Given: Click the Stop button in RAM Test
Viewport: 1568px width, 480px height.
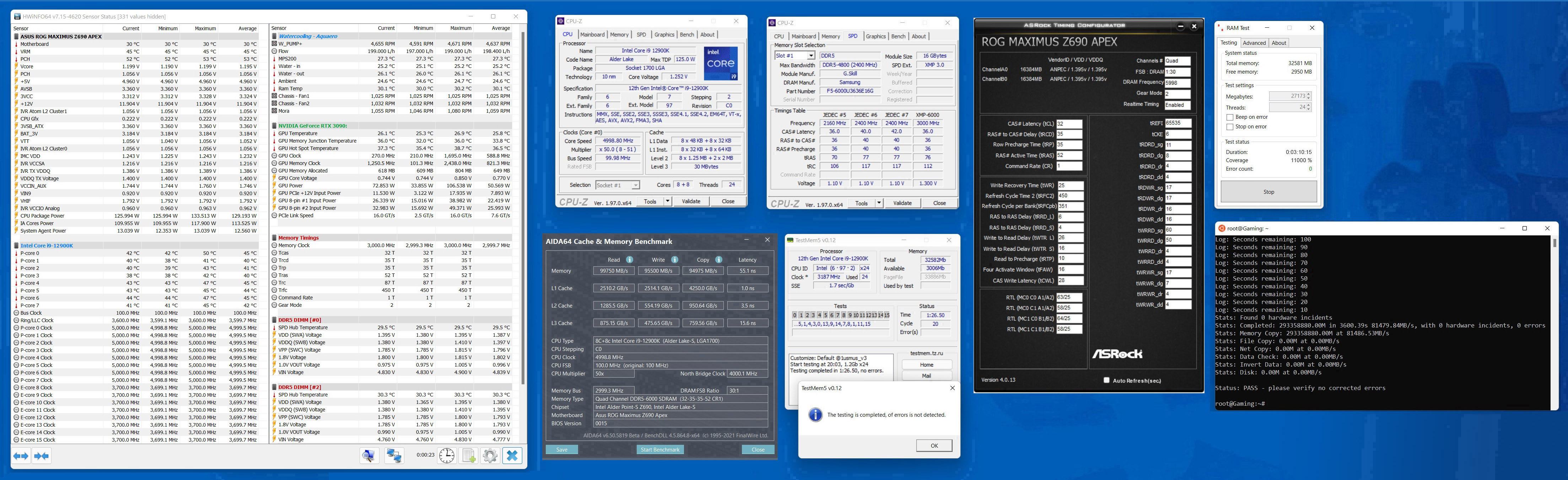Looking at the screenshot, I should point(1268,192).
